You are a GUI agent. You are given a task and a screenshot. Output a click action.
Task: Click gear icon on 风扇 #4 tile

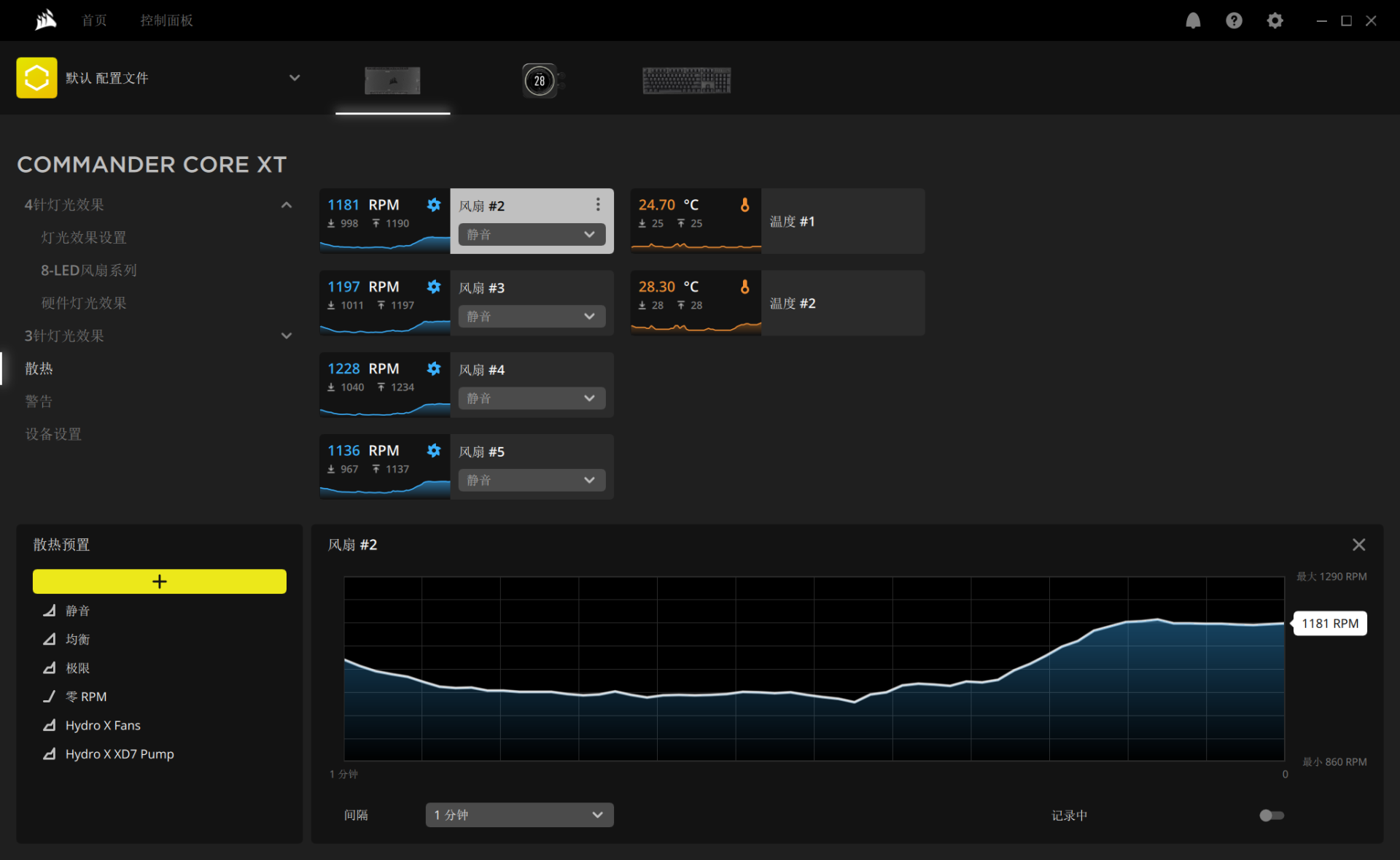(x=434, y=368)
